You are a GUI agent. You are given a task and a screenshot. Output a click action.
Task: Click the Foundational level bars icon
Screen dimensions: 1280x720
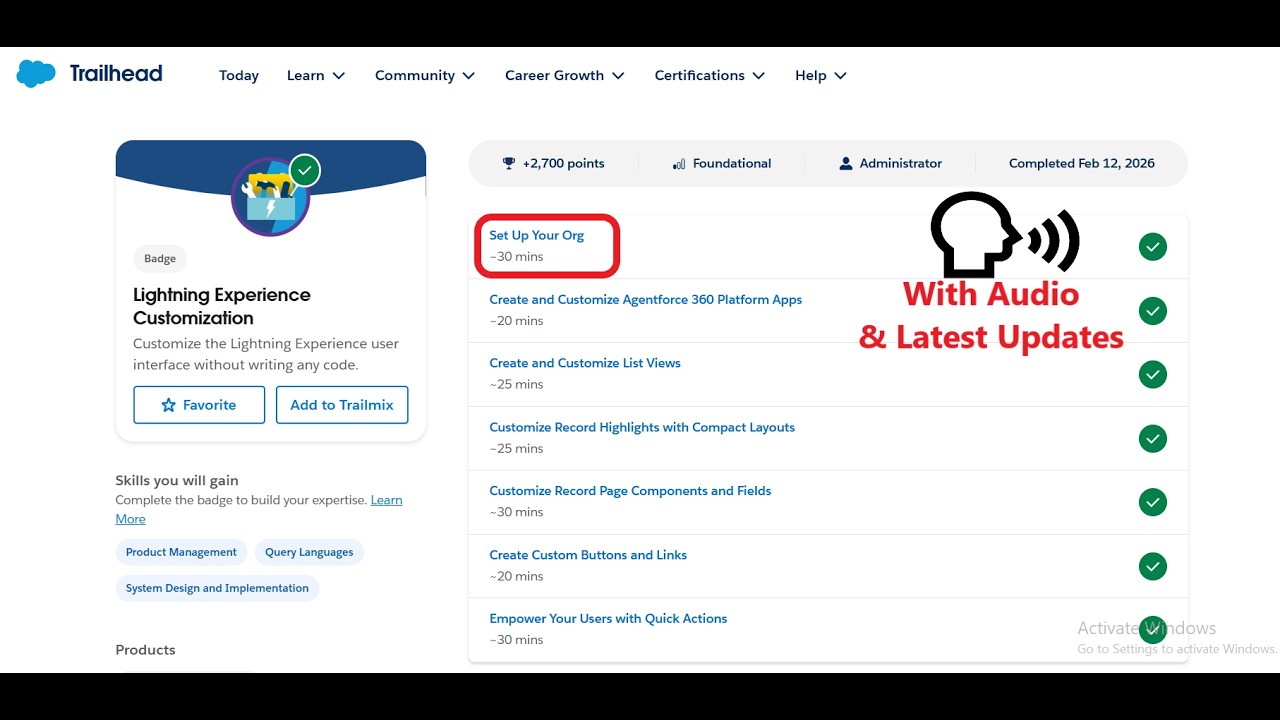tap(679, 163)
